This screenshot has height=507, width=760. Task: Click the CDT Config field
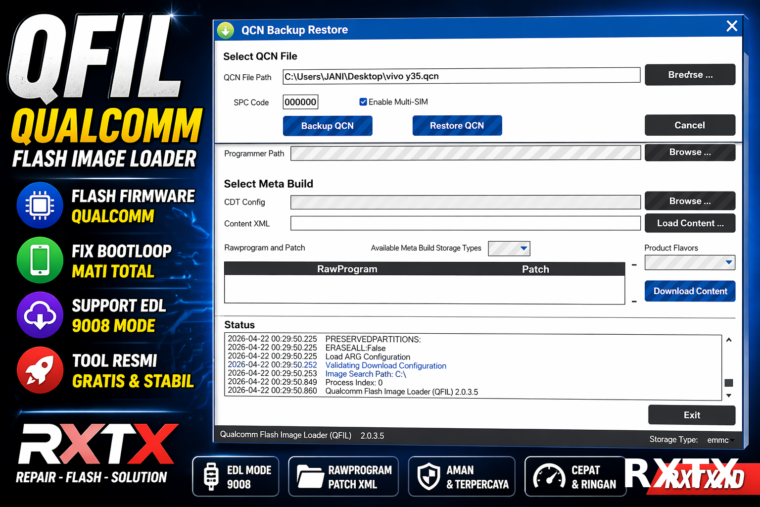(465, 202)
